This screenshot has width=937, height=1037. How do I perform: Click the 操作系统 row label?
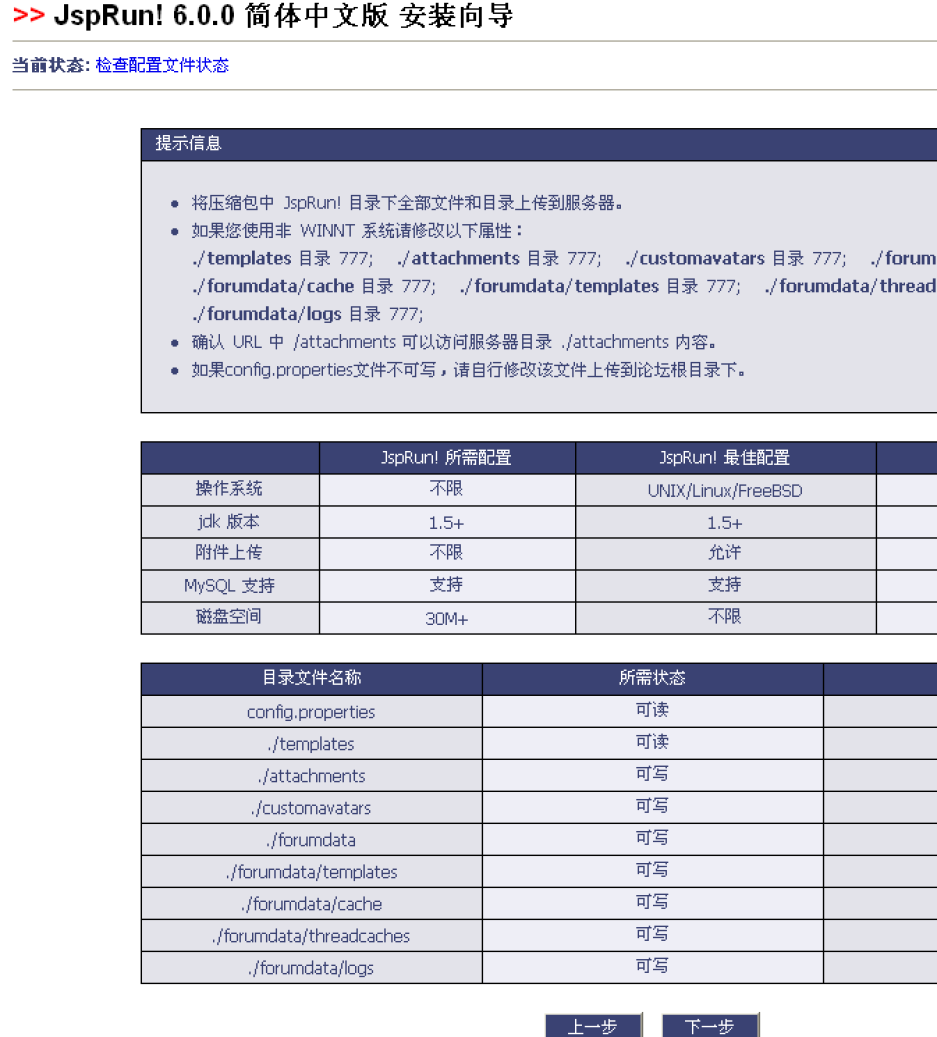[229, 490]
